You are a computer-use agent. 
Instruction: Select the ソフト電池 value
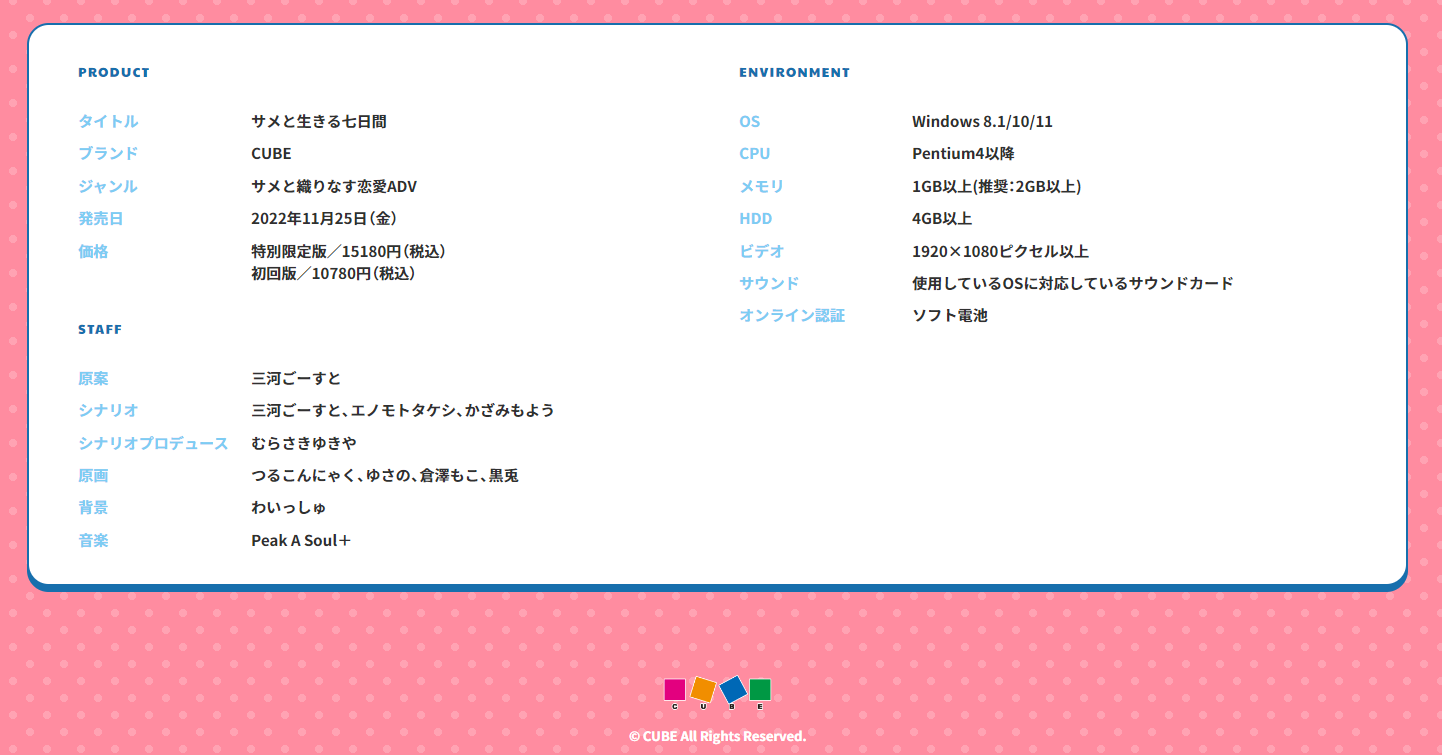[950, 315]
